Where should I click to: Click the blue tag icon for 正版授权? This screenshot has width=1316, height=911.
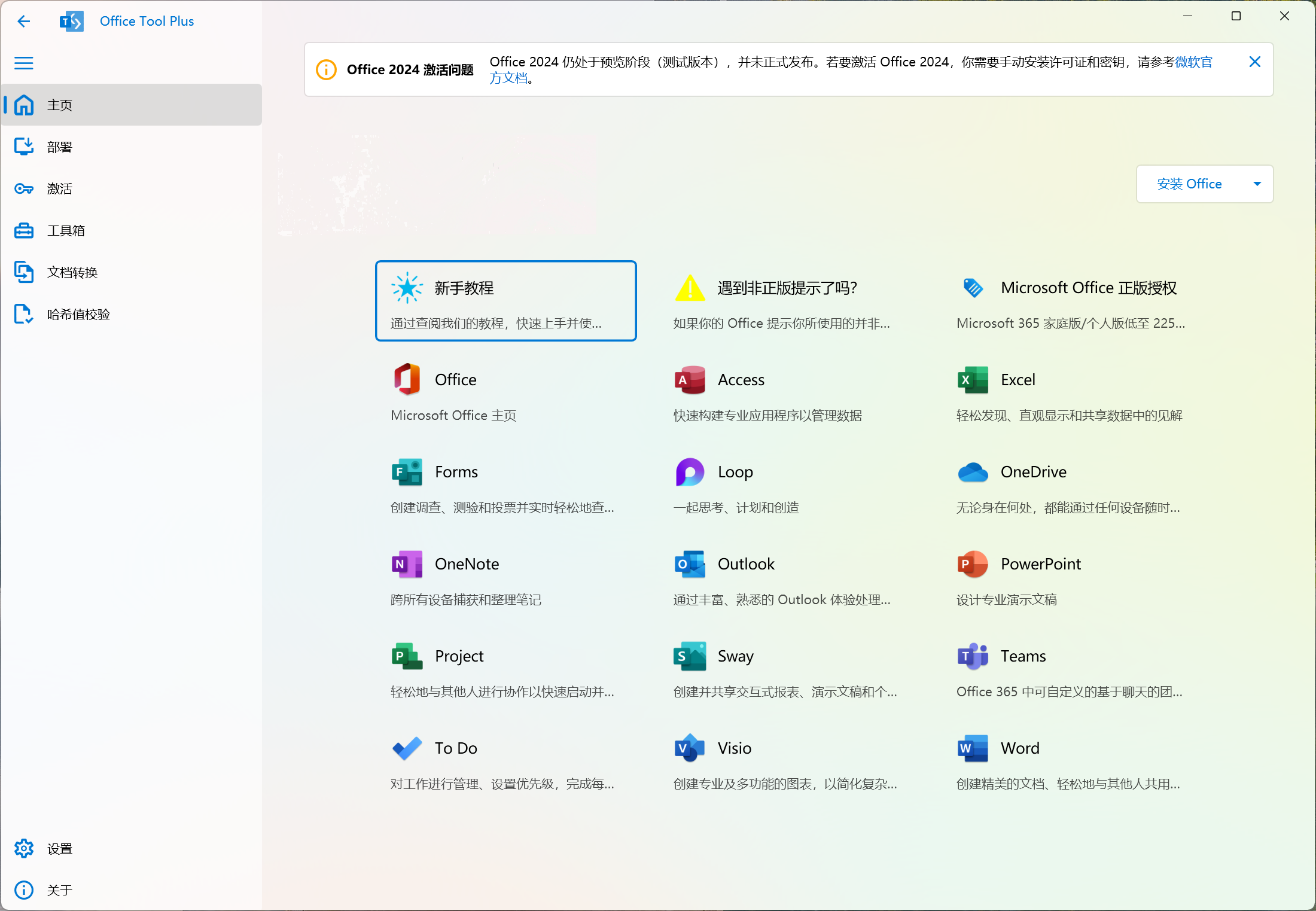pyautogui.click(x=973, y=288)
